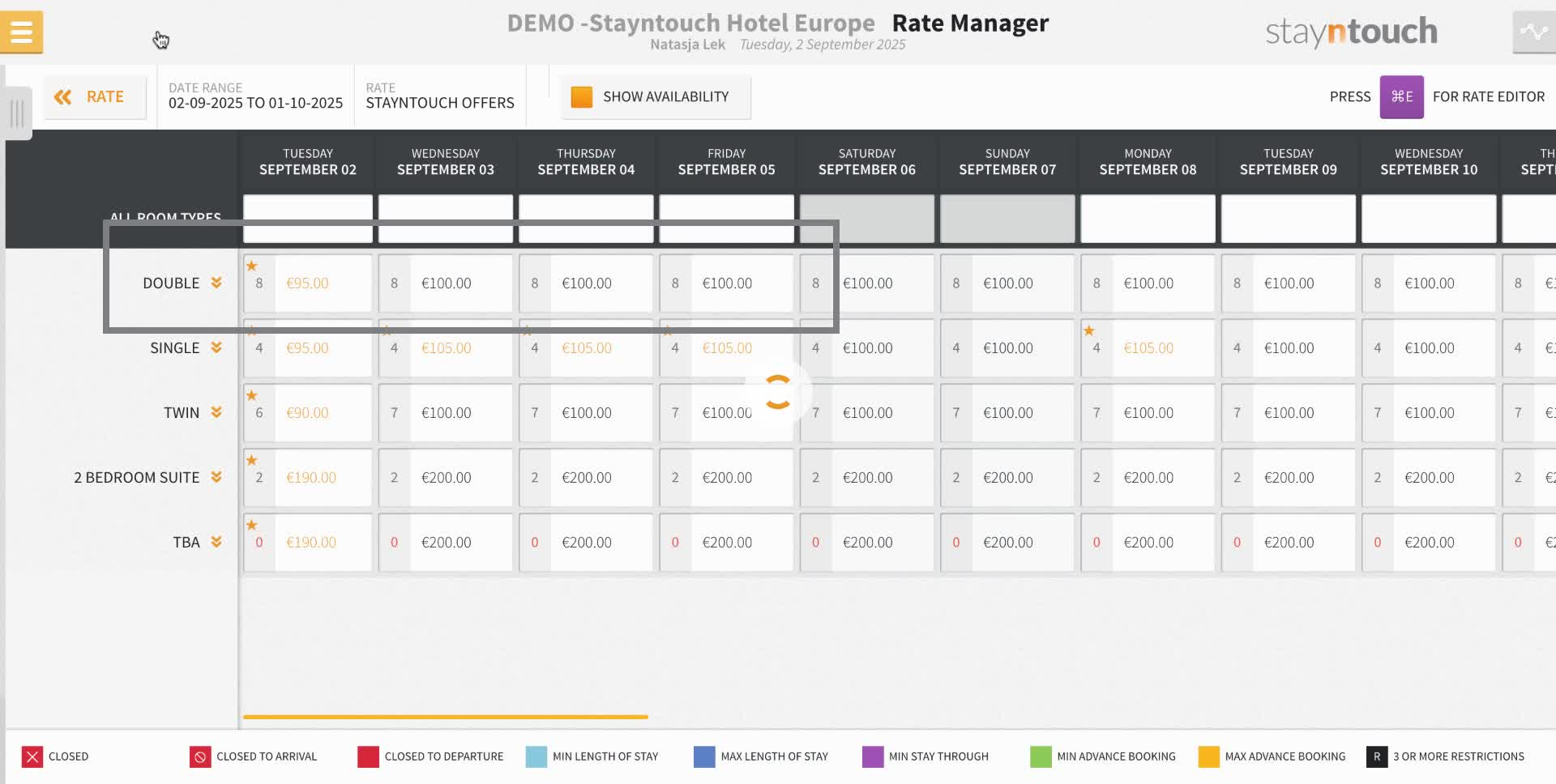Click the ⌘E rate editor shortcut button

tap(1401, 97)
